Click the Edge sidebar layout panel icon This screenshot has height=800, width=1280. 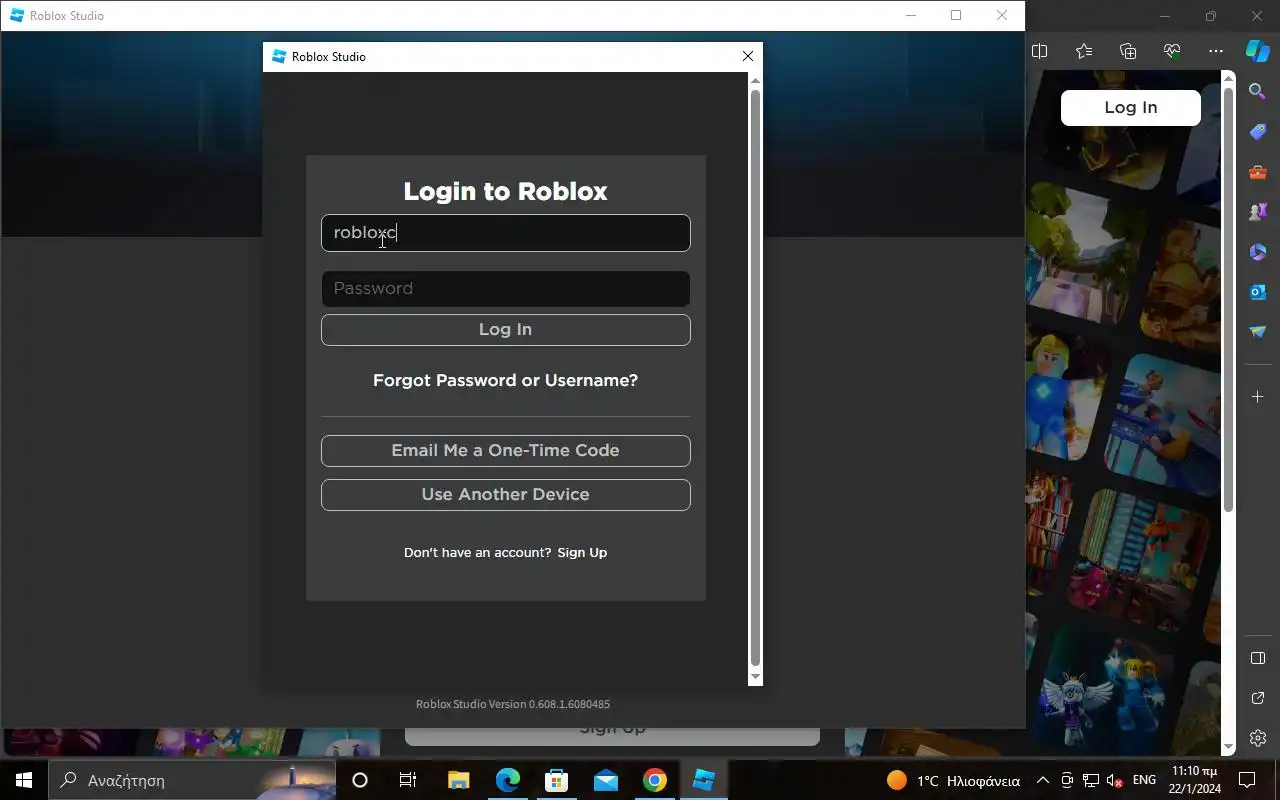point(1258,658)
